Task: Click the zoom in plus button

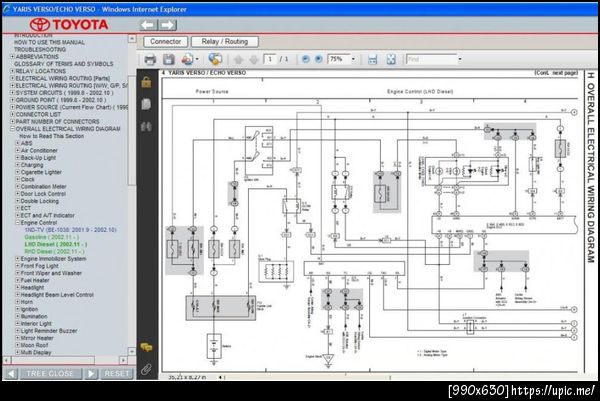Action: [318, 59]
